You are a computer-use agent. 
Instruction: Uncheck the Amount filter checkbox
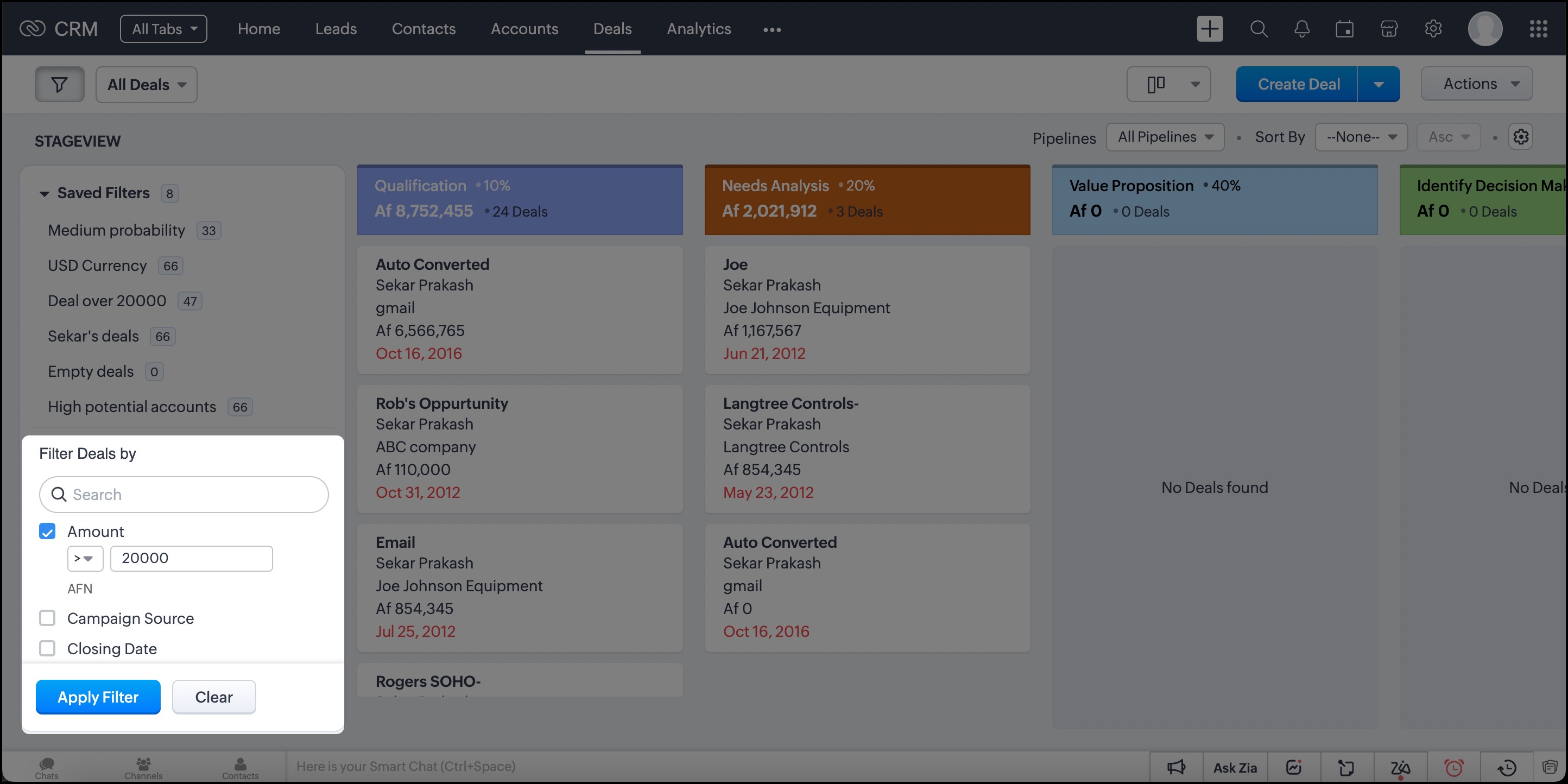point(47,532)
